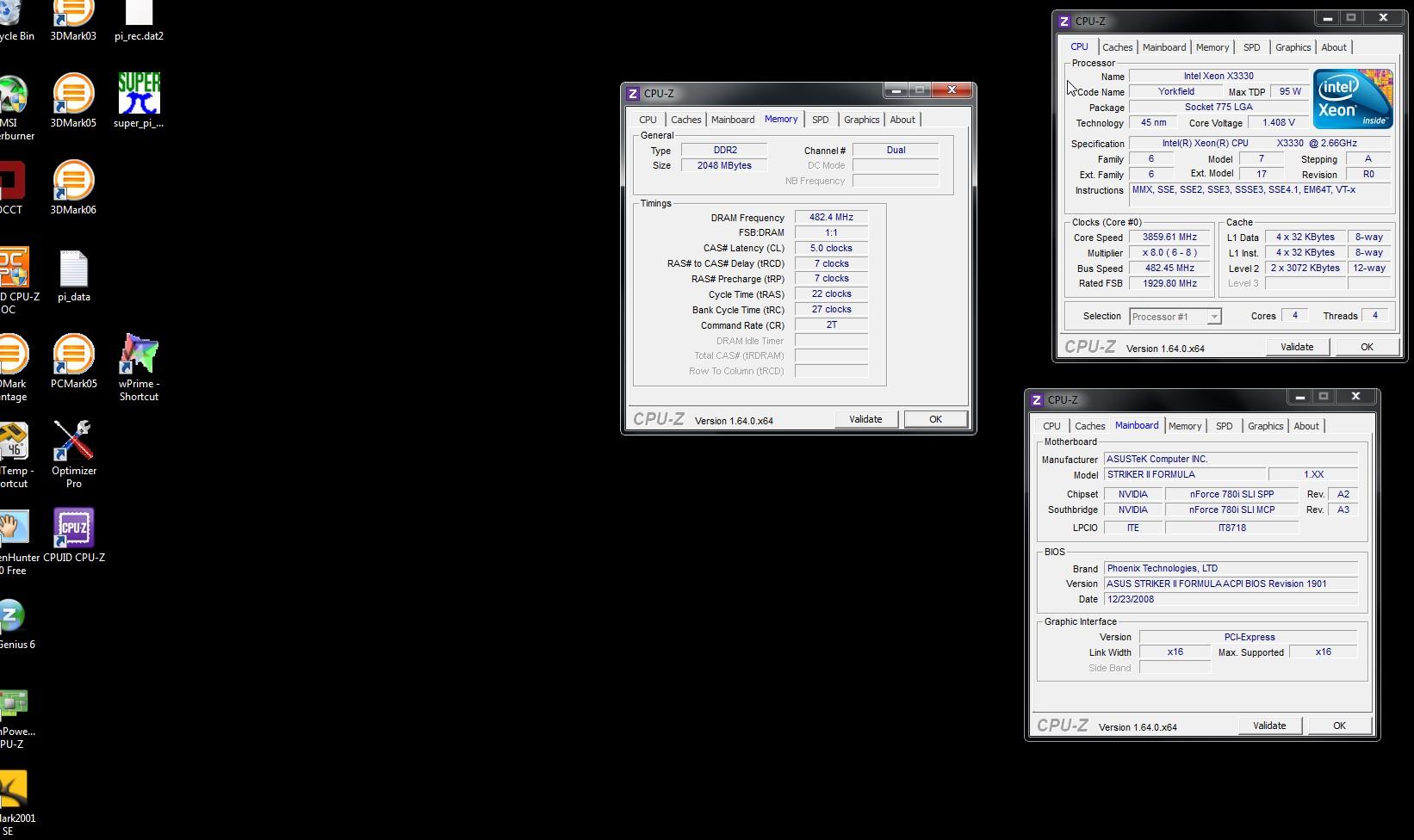
Task: Open SPD tab in the Mainboard window
Action: [x=1224, y=426]
